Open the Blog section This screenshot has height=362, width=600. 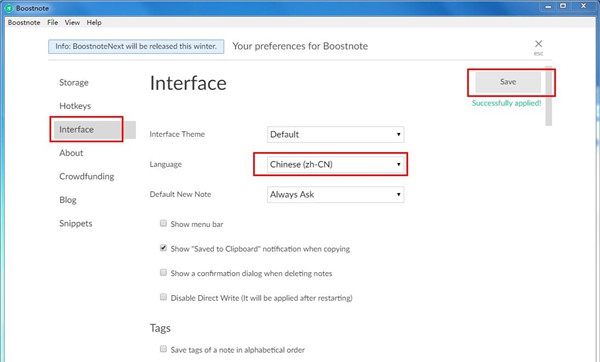68,200
